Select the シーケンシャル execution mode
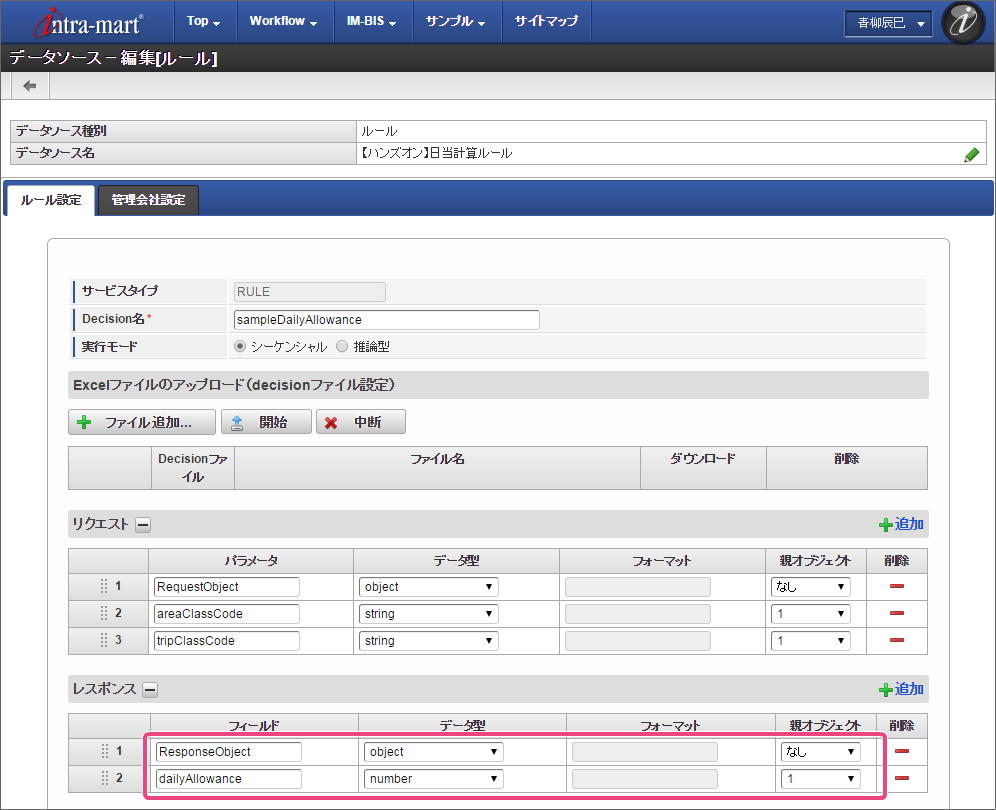Image resolution: width=996 pixels, height=810 pixels. tap(240, 347)
